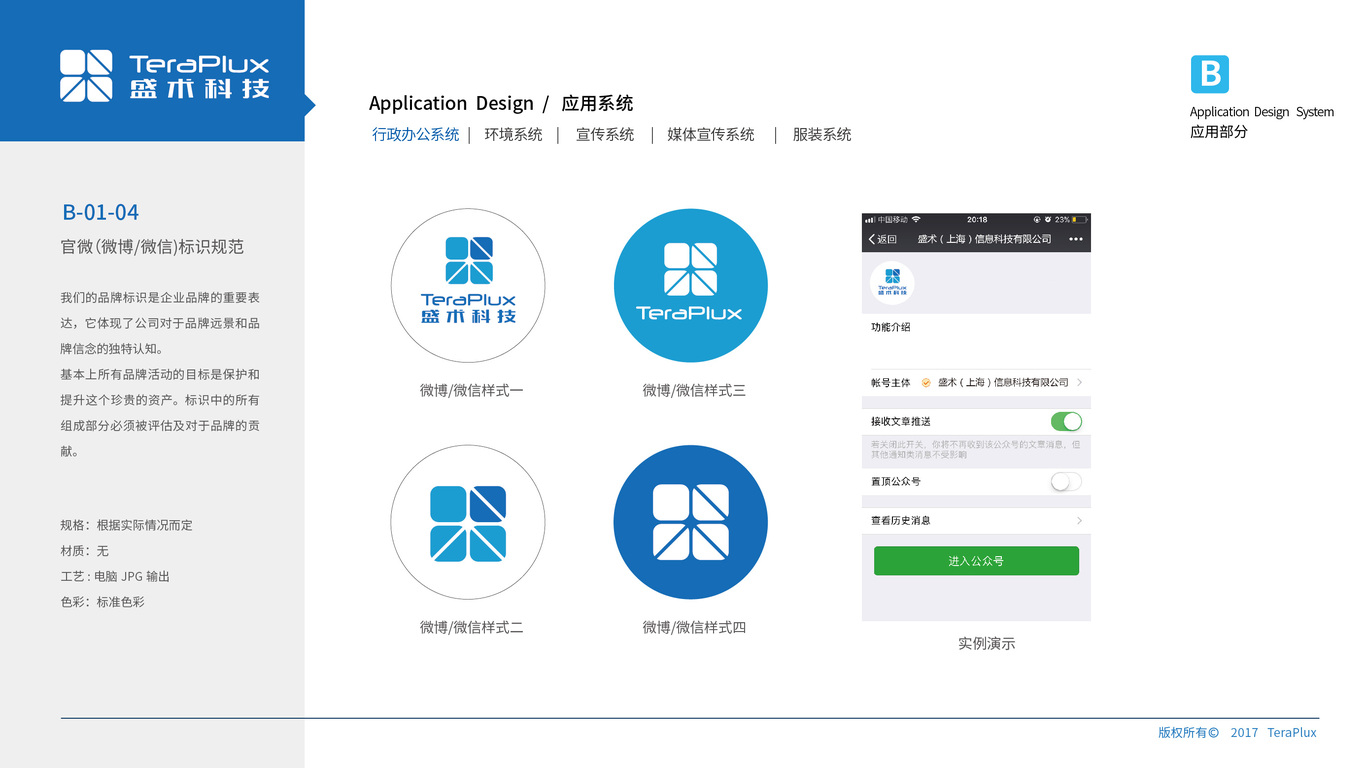Click the 实例演示 caption below the phone

987,644
